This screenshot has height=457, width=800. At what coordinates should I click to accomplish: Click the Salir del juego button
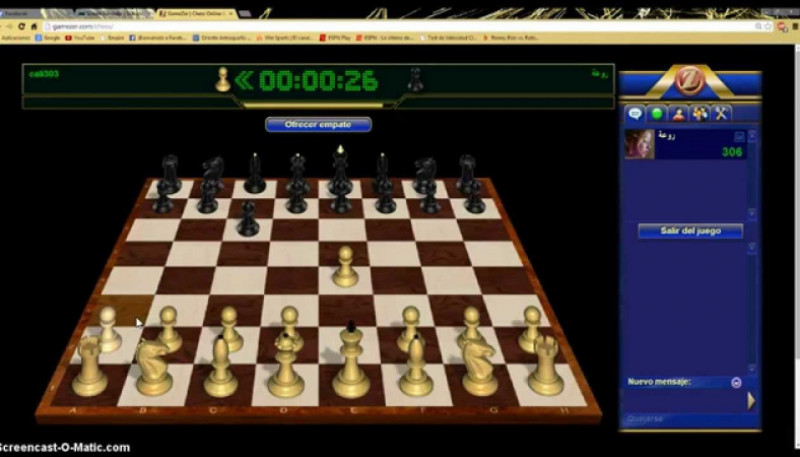click(690, 231)
